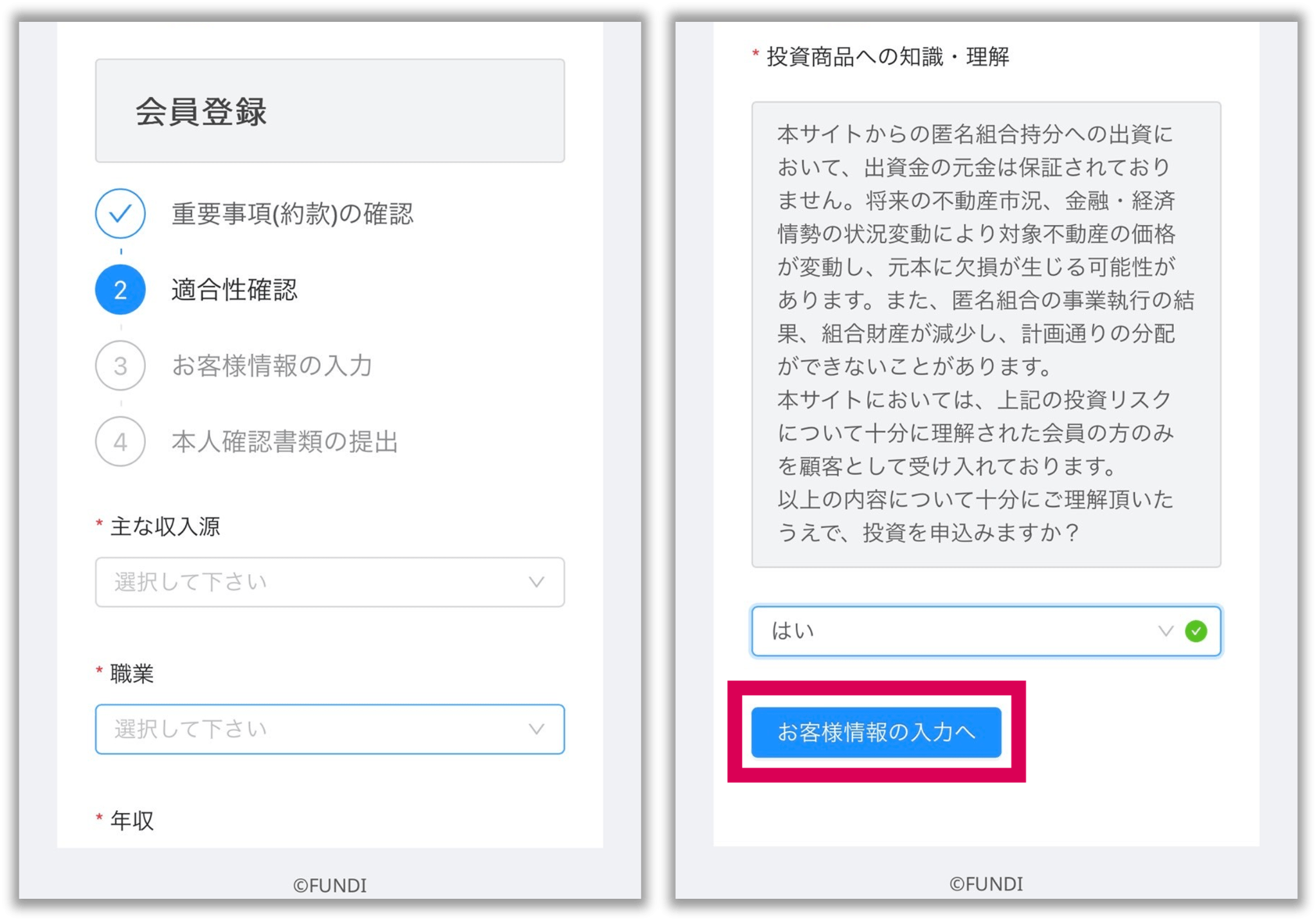Image resolution: width=1316 pixels, height=920 pixels.
Task: Select the 適合性確認 step label
Action: tap(234, 289)
